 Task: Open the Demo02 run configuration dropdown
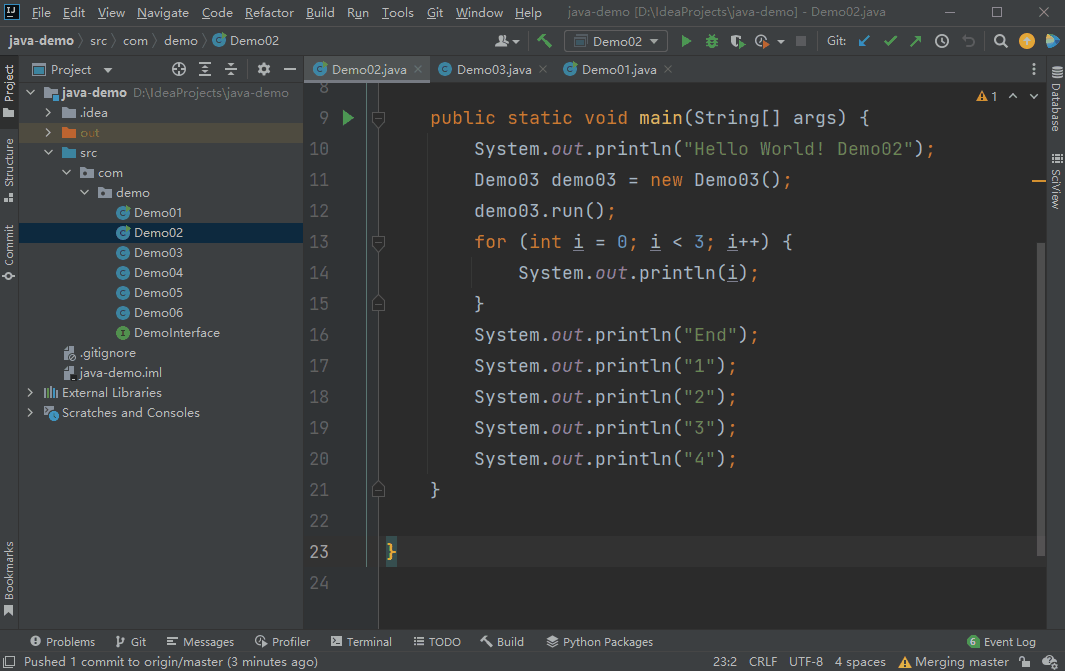click(616, 41)
